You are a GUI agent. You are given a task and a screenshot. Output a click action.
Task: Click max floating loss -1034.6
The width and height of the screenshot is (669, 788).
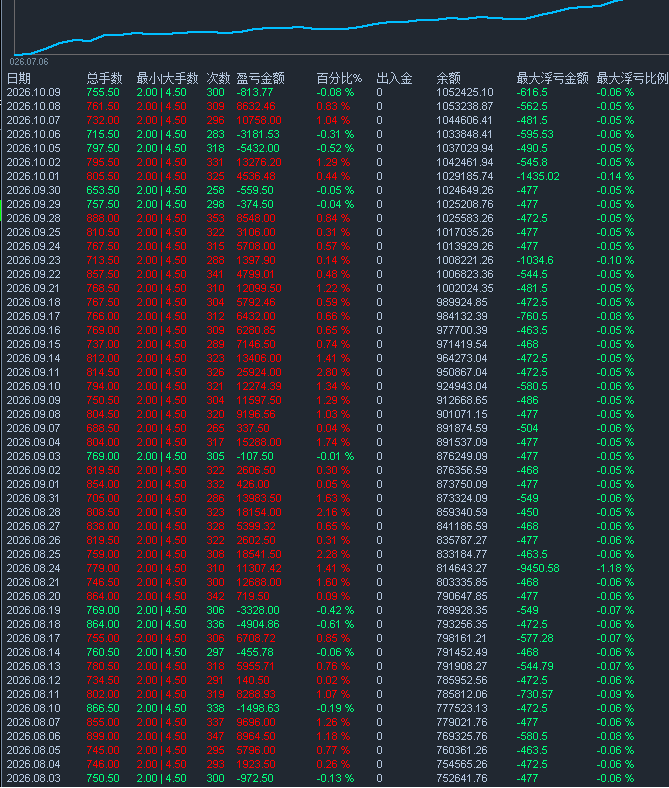pyautogui.click(x=535, y=260)
